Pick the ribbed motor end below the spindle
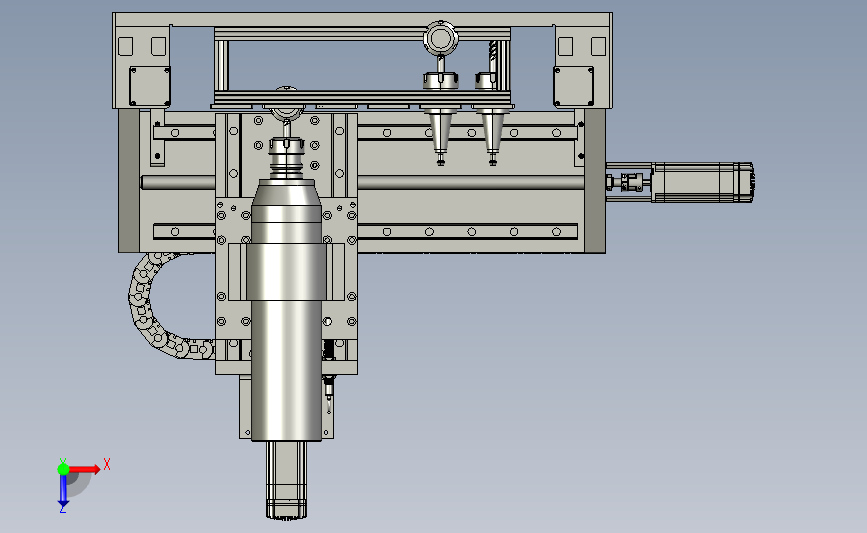867x533 pixels. pos(286,480)
